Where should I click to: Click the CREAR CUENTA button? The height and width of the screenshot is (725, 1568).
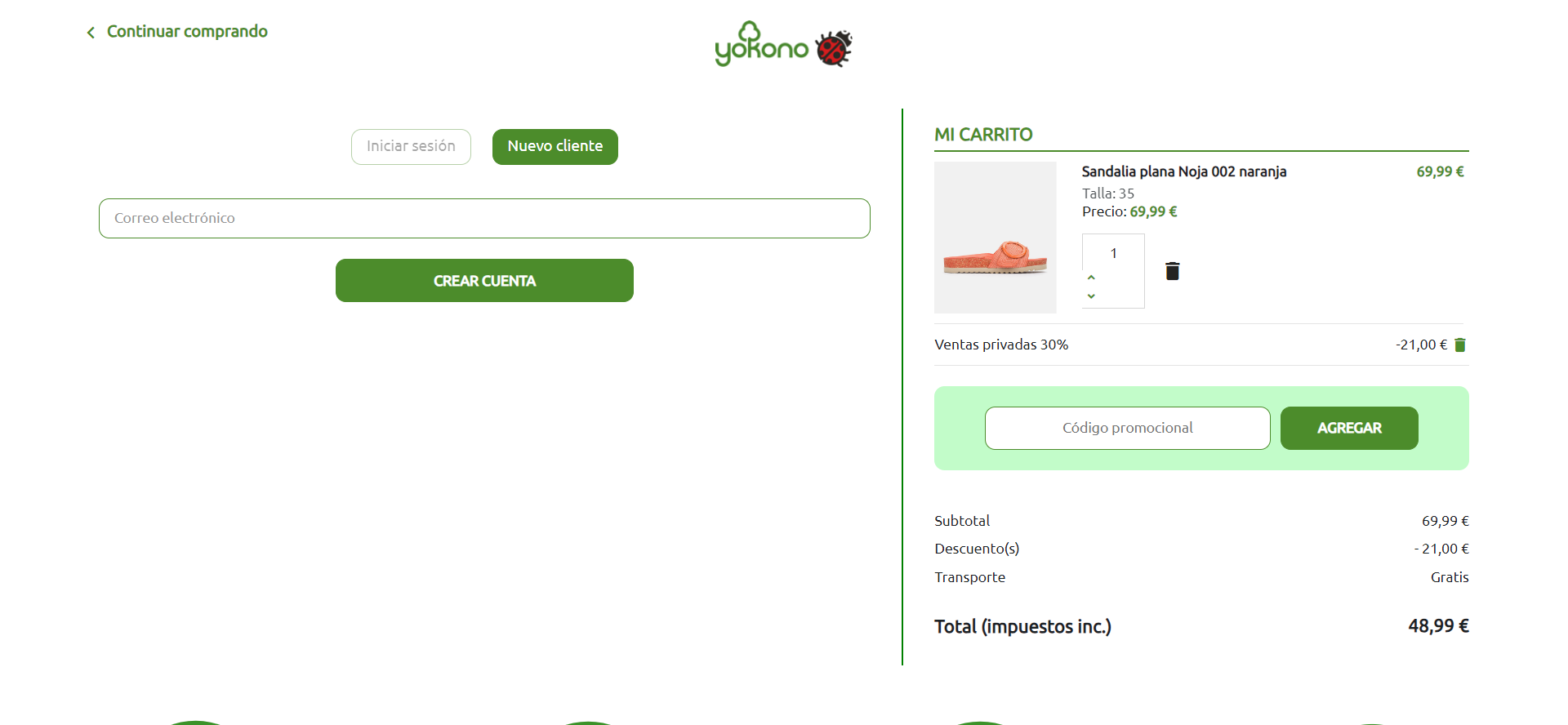484,281
